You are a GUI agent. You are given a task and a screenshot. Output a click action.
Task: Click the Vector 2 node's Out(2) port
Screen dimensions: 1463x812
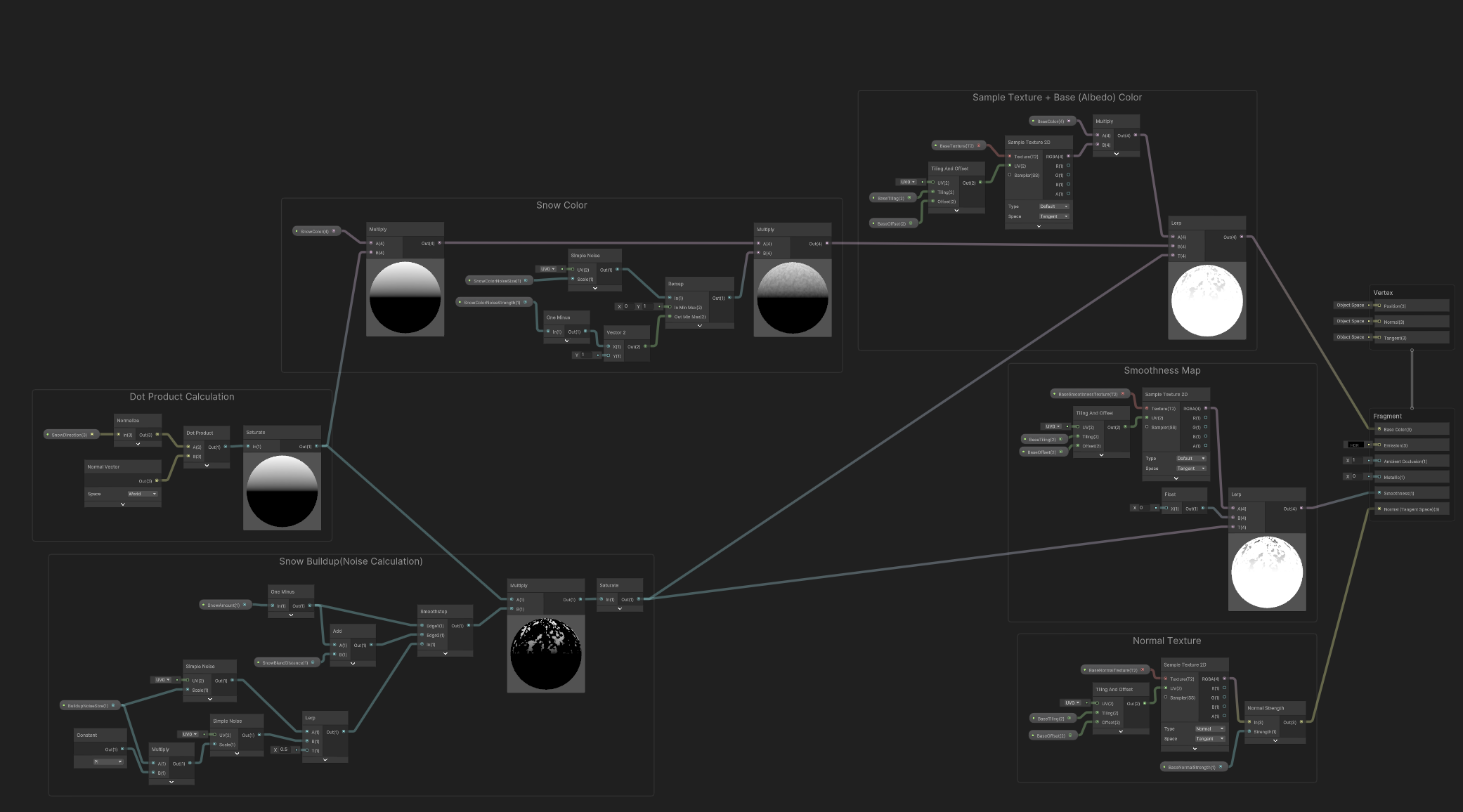646,346
